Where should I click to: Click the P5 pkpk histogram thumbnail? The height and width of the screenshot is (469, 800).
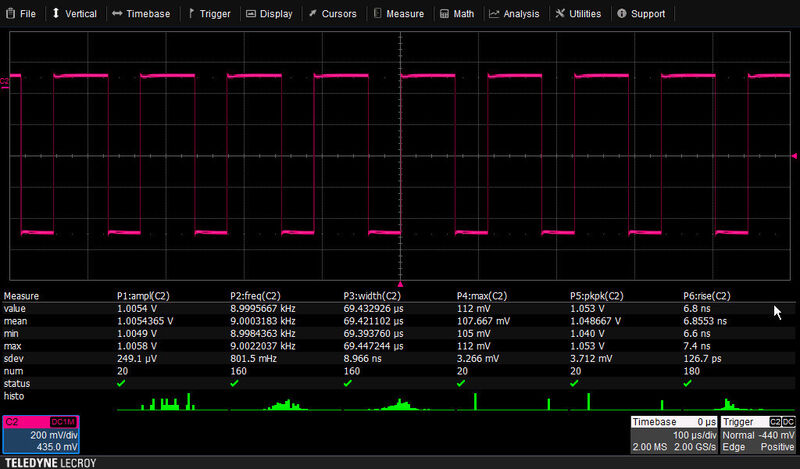[626, 402]
